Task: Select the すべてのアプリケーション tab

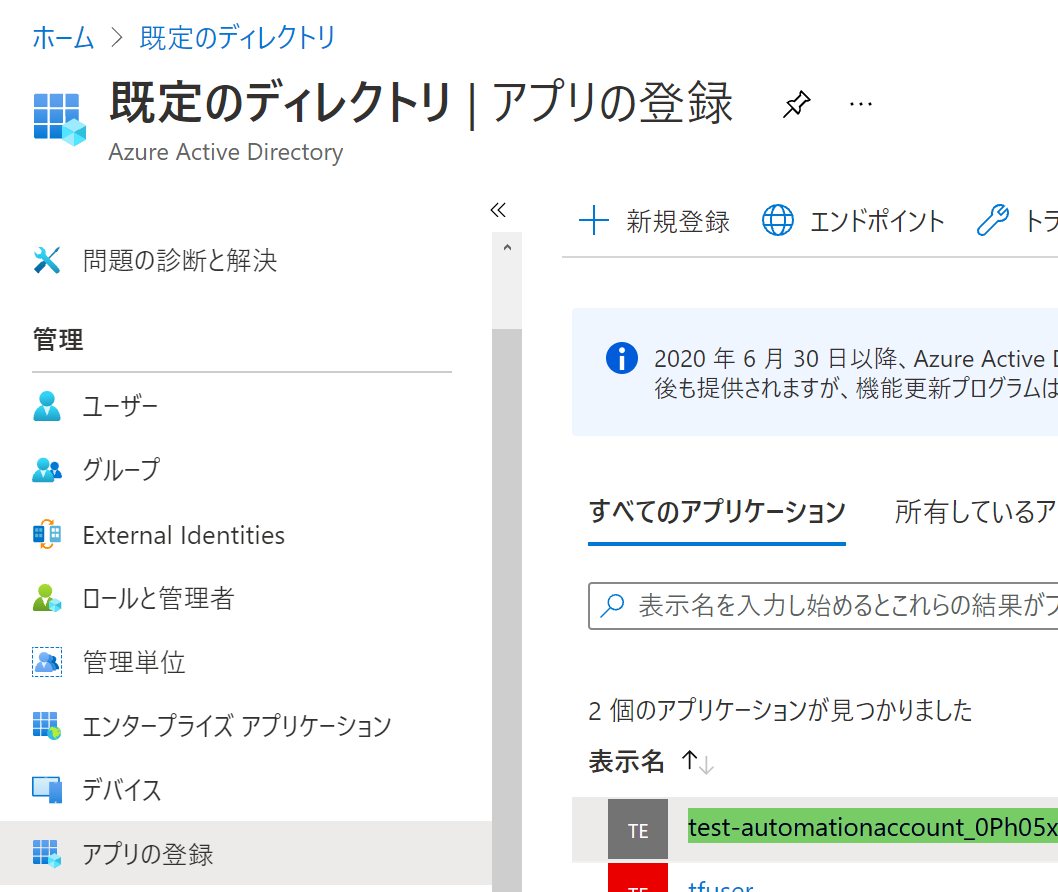Action: 717,511
